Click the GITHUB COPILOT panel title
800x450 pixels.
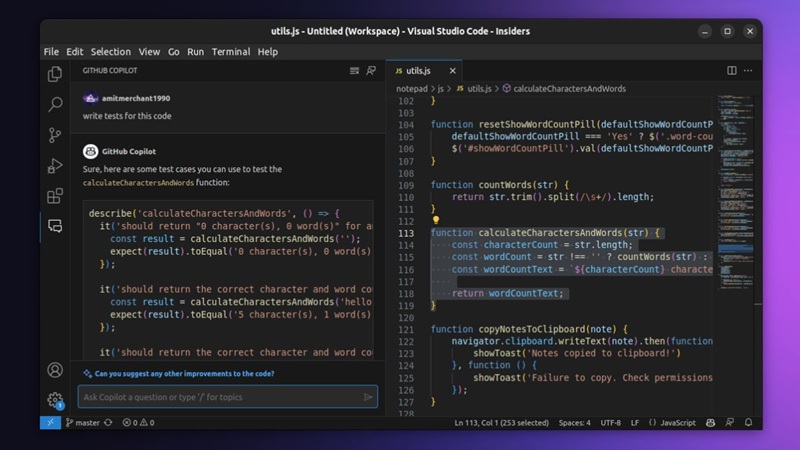(x=110, y=70)
